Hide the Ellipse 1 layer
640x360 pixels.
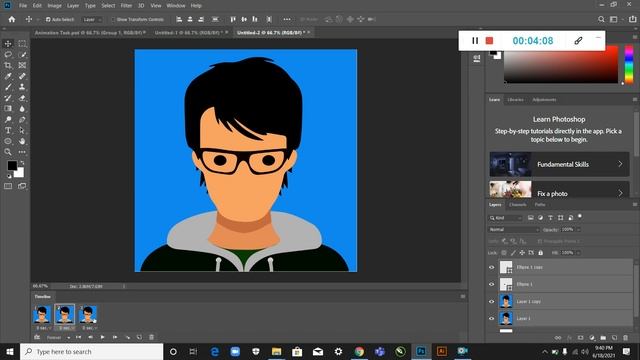pos(491,284)
